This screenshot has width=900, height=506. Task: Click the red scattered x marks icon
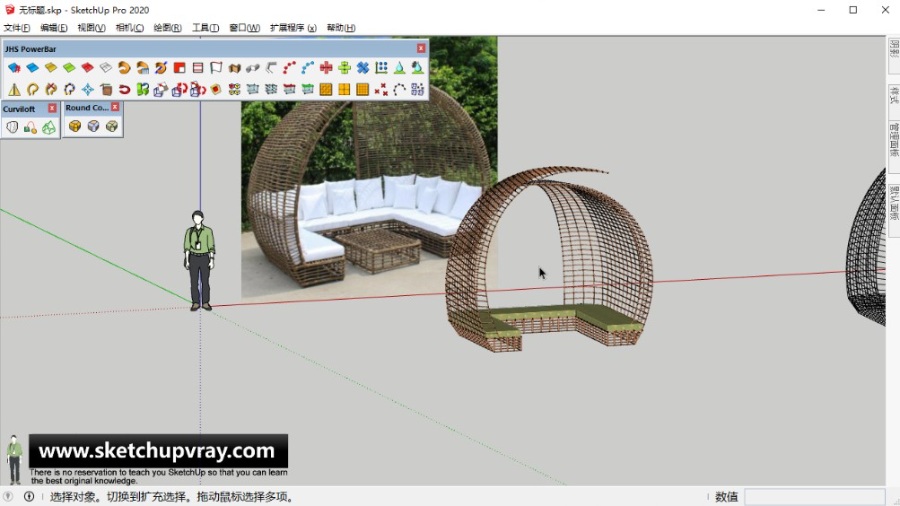381,89
